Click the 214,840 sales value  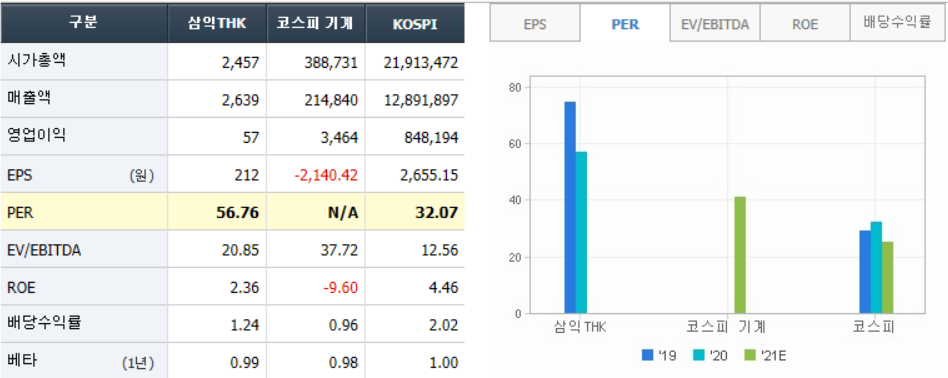coord(331,100)
